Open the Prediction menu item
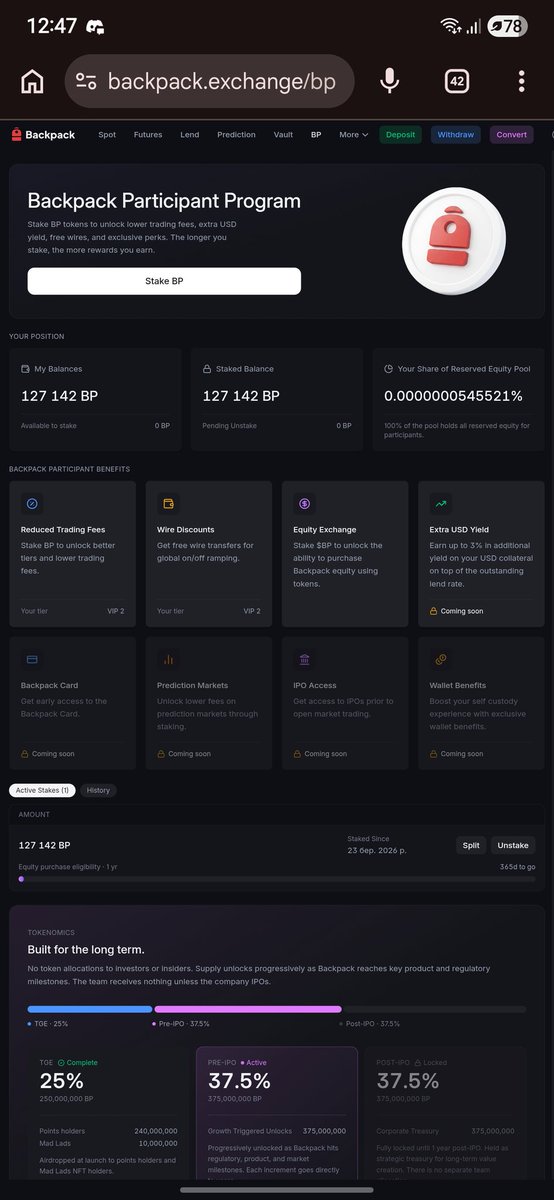 tap(236, 135)
